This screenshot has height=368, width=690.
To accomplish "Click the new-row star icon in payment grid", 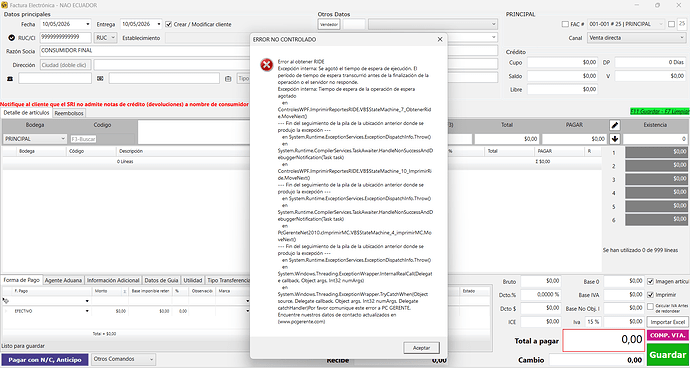I will coord(5,301).
